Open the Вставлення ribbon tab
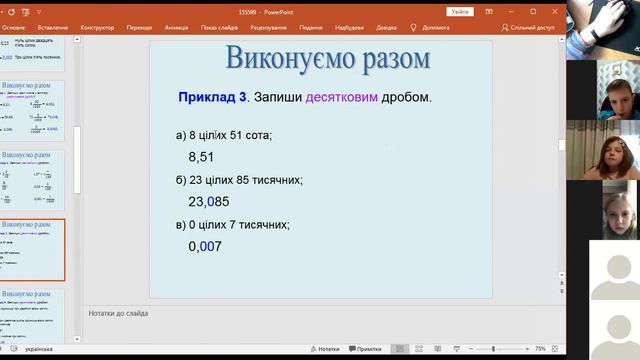Viewport: 640px width, 360px height. point(53,28)
